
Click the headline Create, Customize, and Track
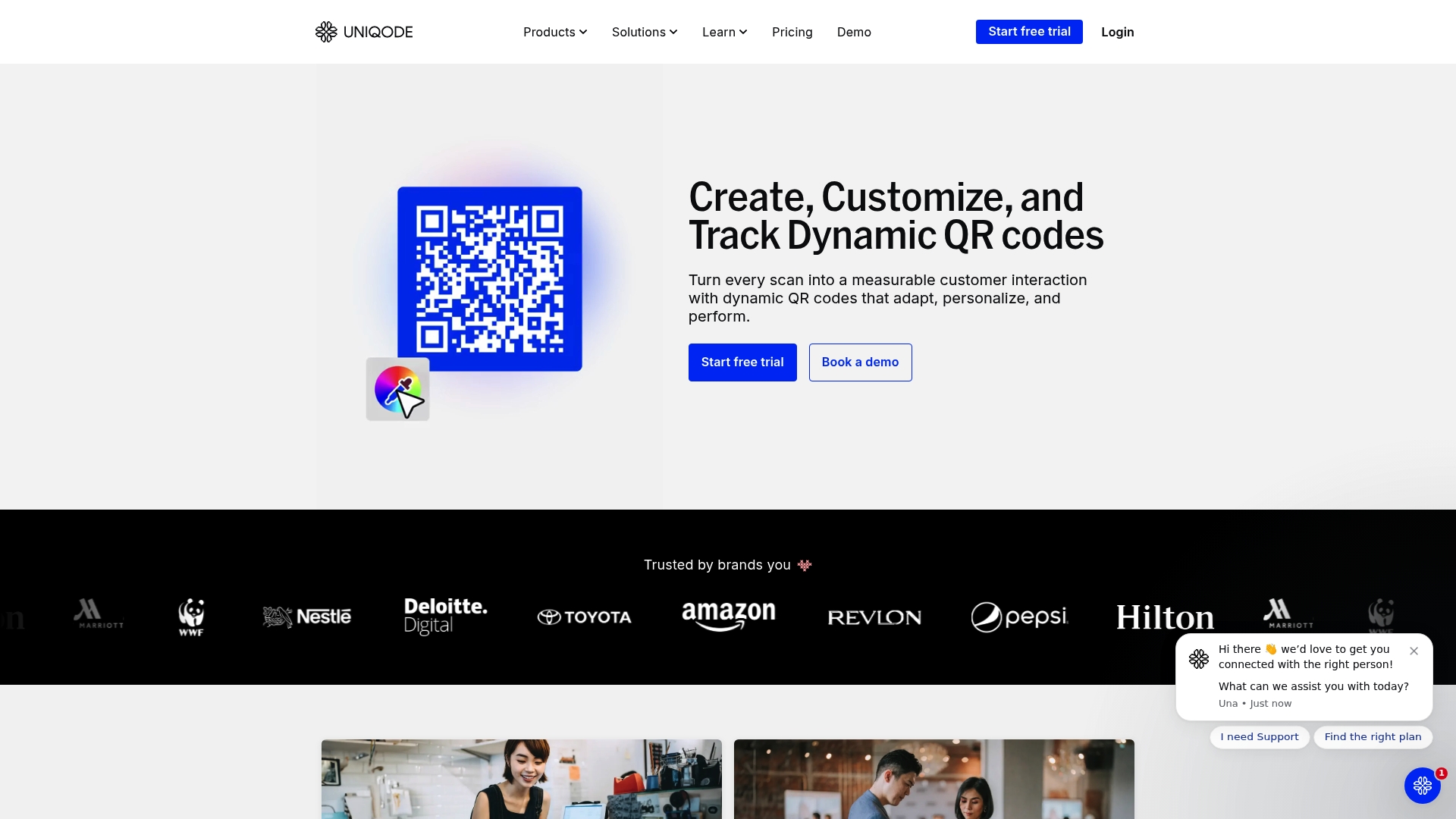896,216
